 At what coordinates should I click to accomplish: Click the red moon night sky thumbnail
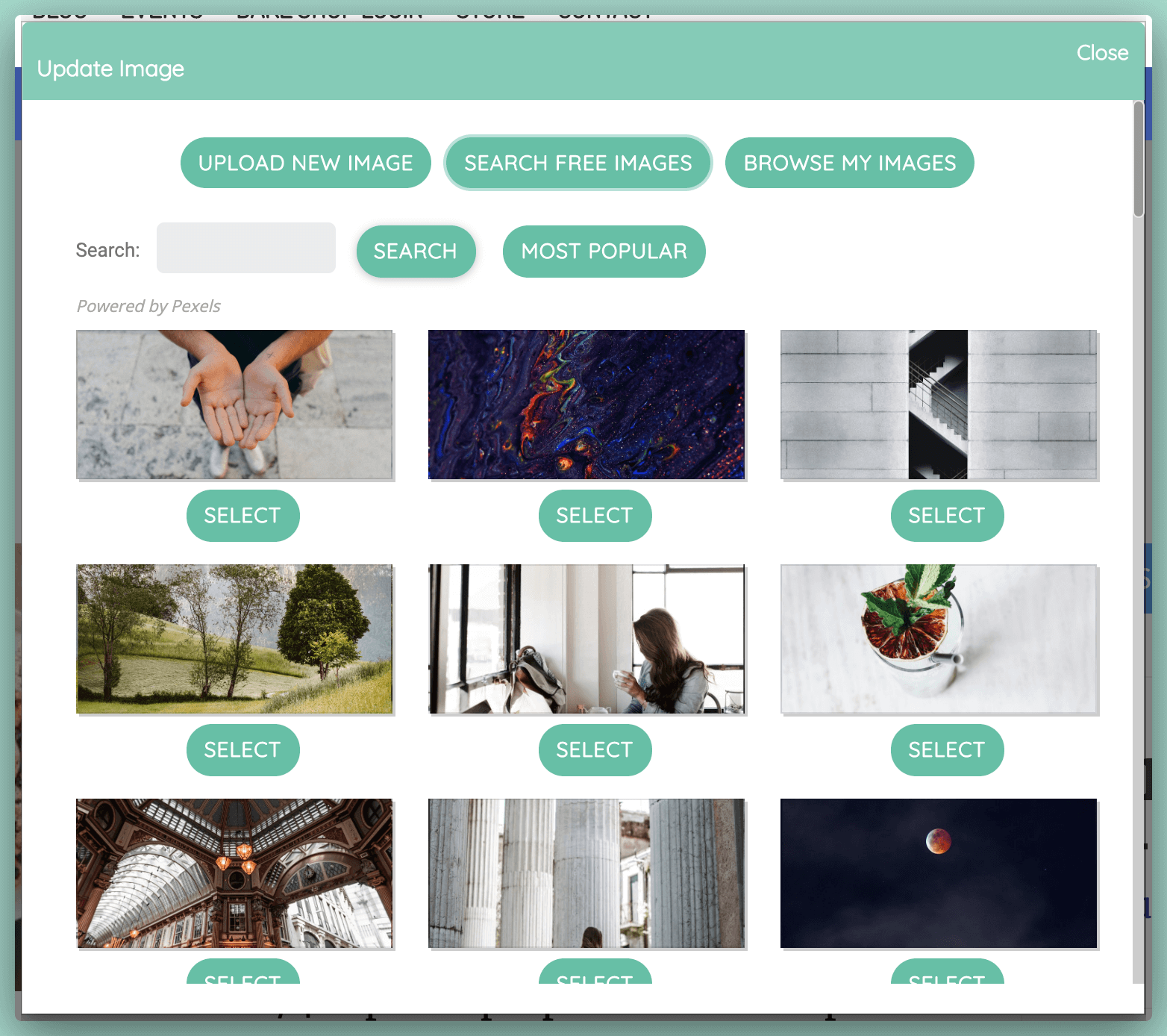click(939, 873)
